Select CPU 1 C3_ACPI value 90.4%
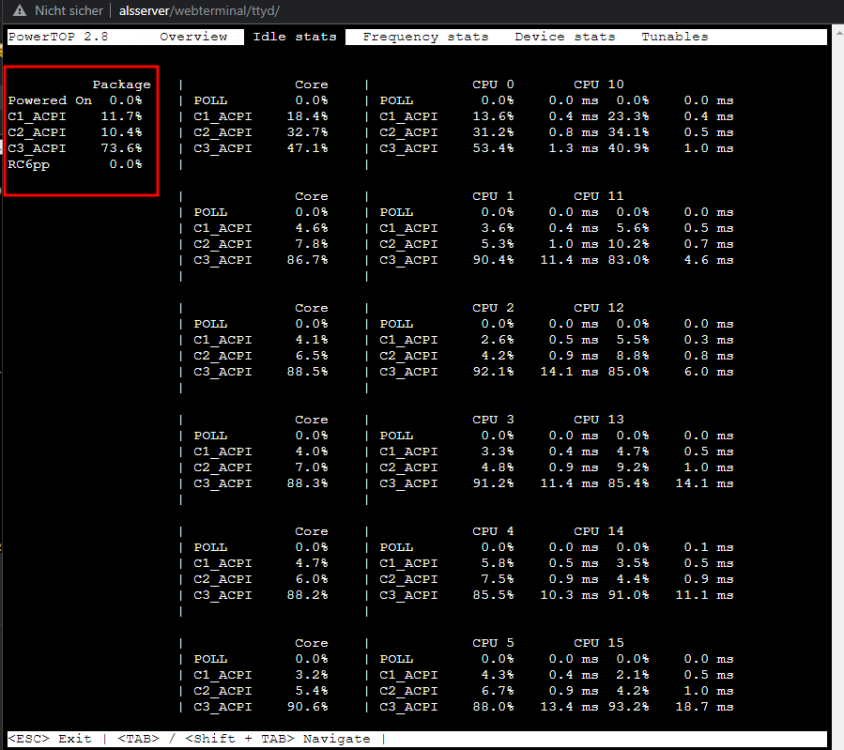Screen dimensions: 844x750 493,260
